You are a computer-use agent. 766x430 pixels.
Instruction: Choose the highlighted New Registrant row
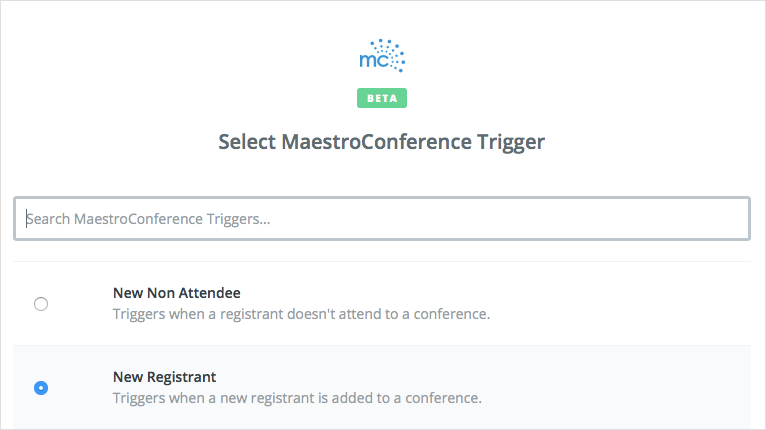(382, 387)
